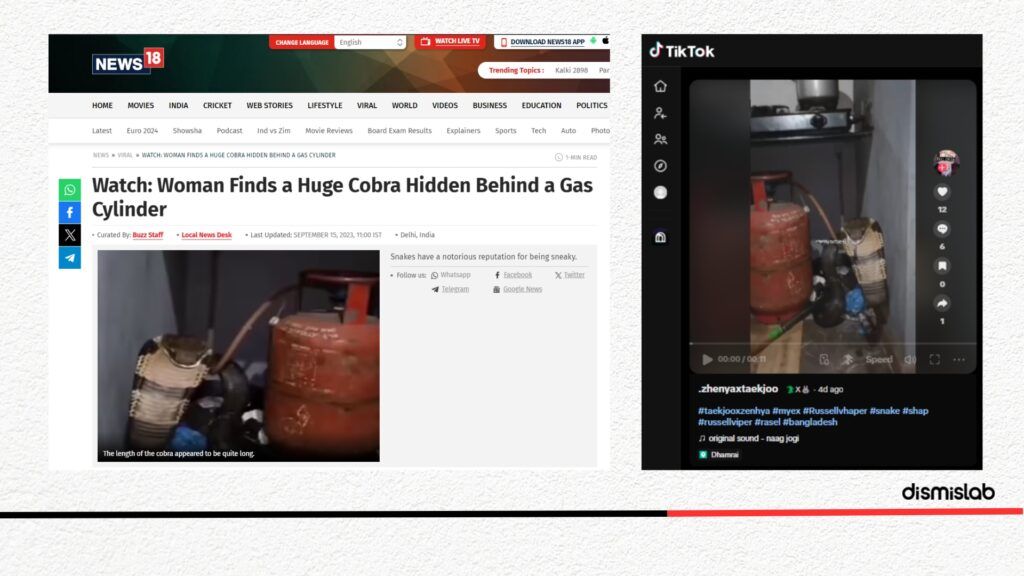Go to TikTok Home icon
1024x576 pixels.
coord(660,86)
